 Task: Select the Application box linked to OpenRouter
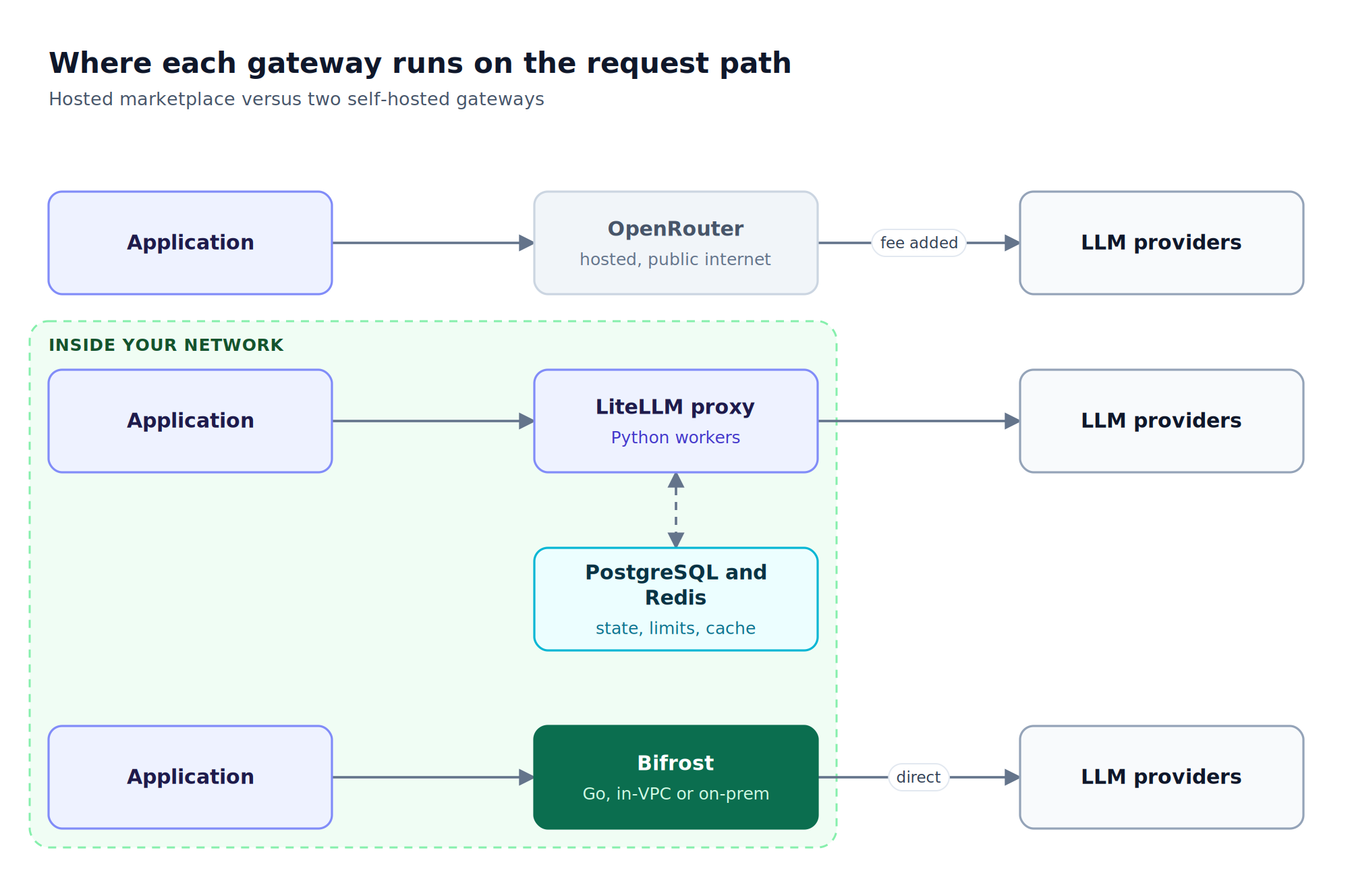(190, 243)
